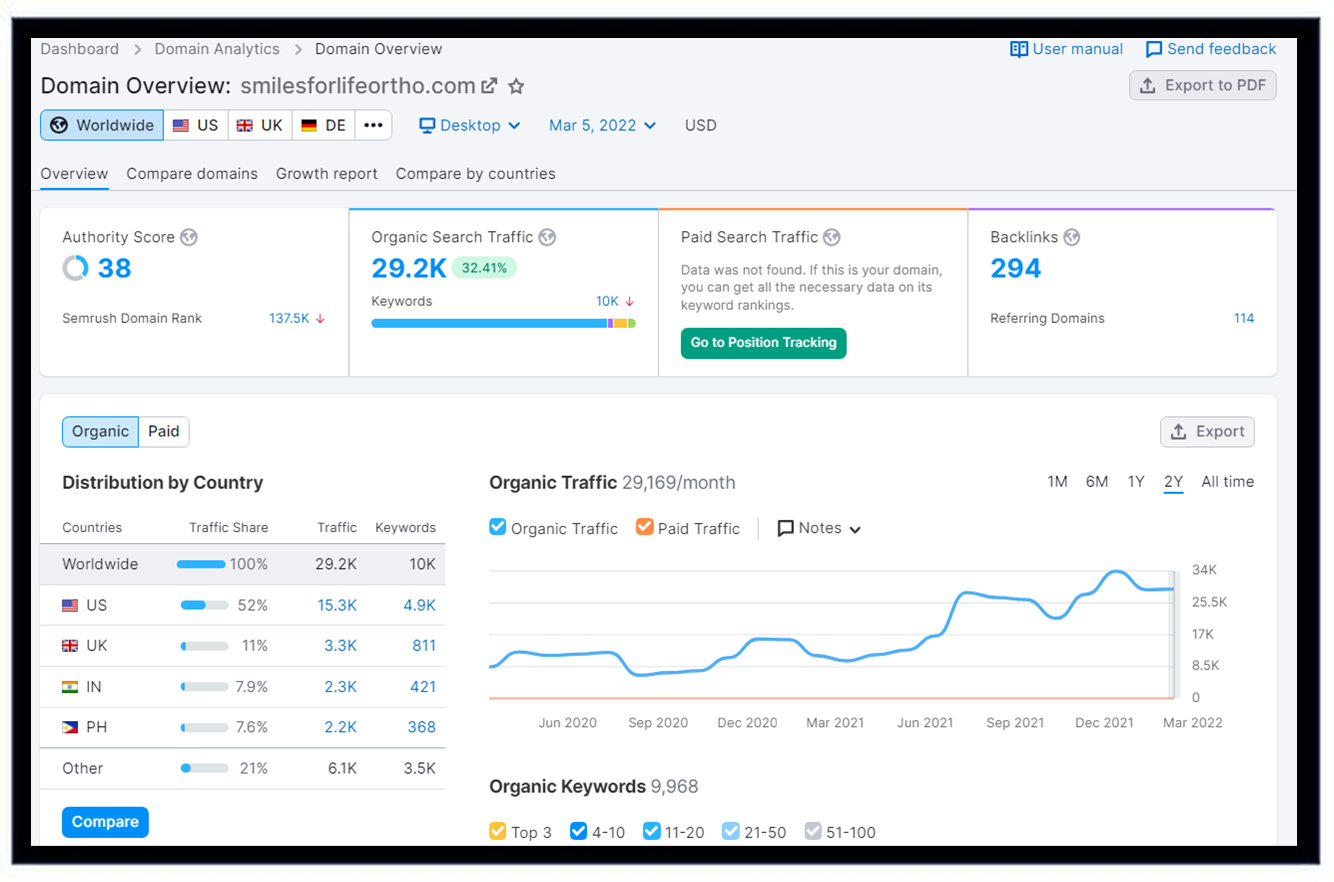Click the Go to Position Tracking button

(x=763, y=343)
